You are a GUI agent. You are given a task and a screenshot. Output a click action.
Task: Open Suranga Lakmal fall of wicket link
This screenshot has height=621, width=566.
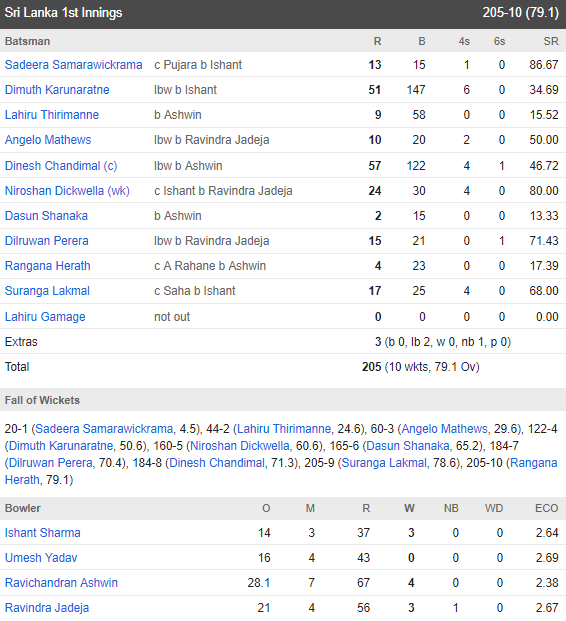pyautogui.click(x=384, y=463)
